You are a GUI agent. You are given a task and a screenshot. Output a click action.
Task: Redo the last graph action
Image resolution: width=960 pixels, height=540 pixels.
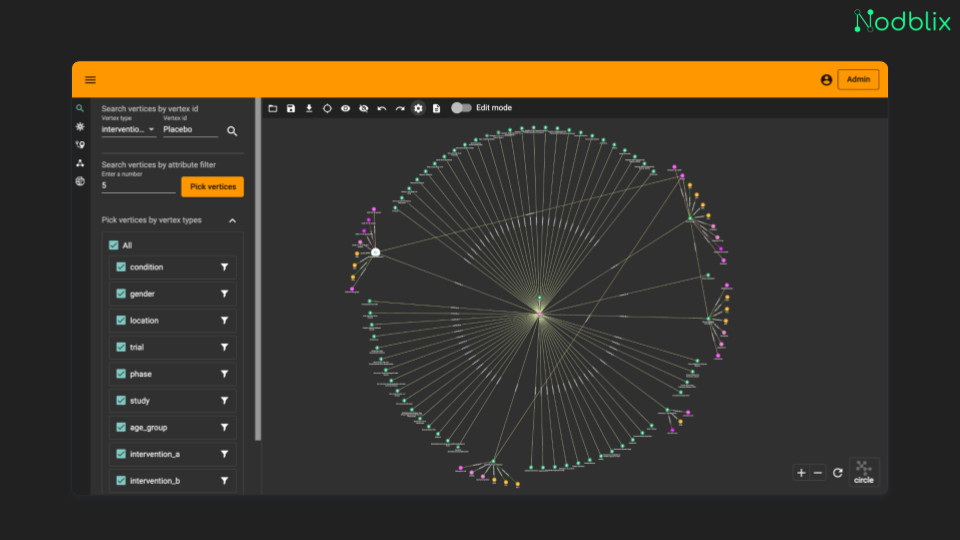pos(400,108)
